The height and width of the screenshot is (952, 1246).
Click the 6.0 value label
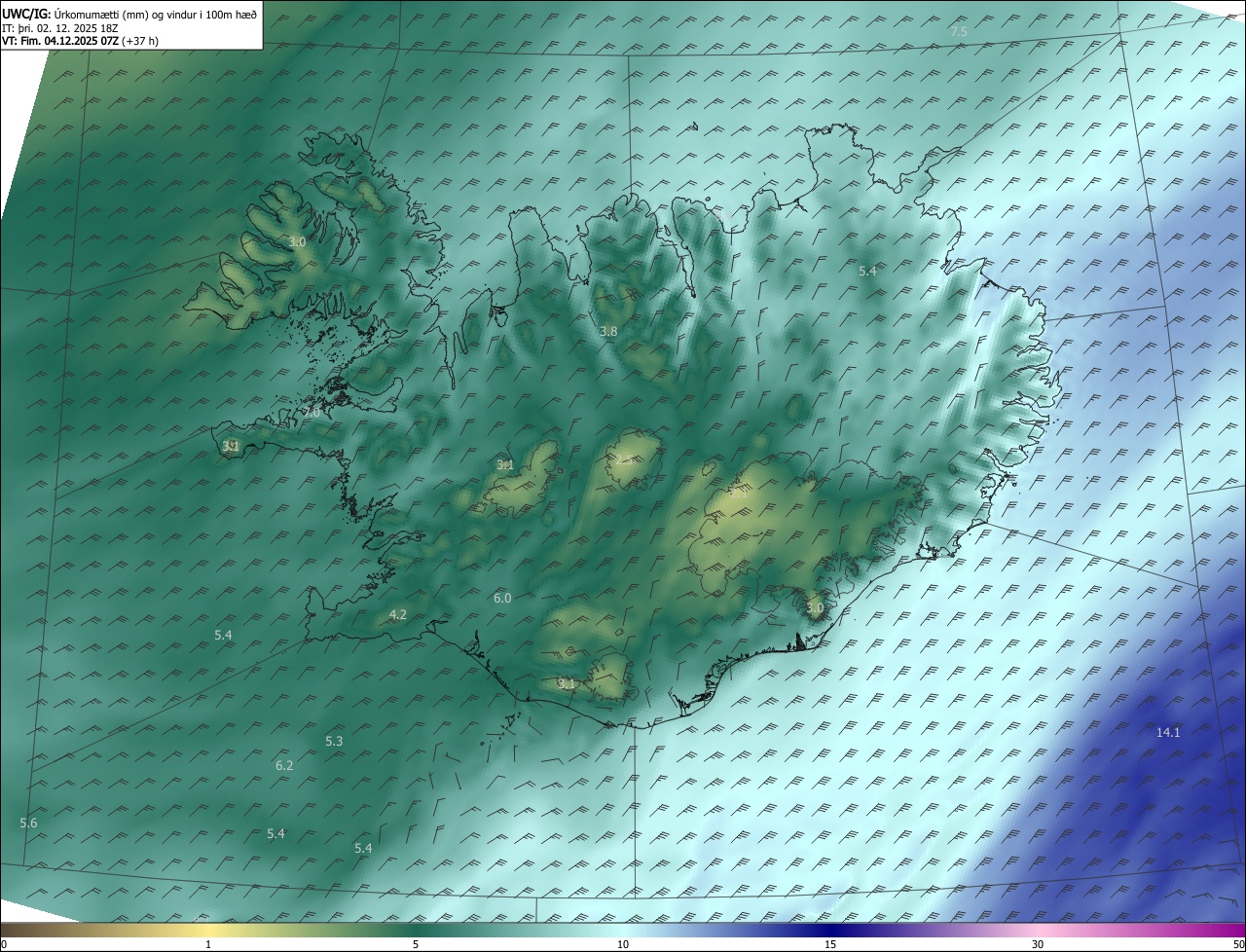(x=502, y=598)
